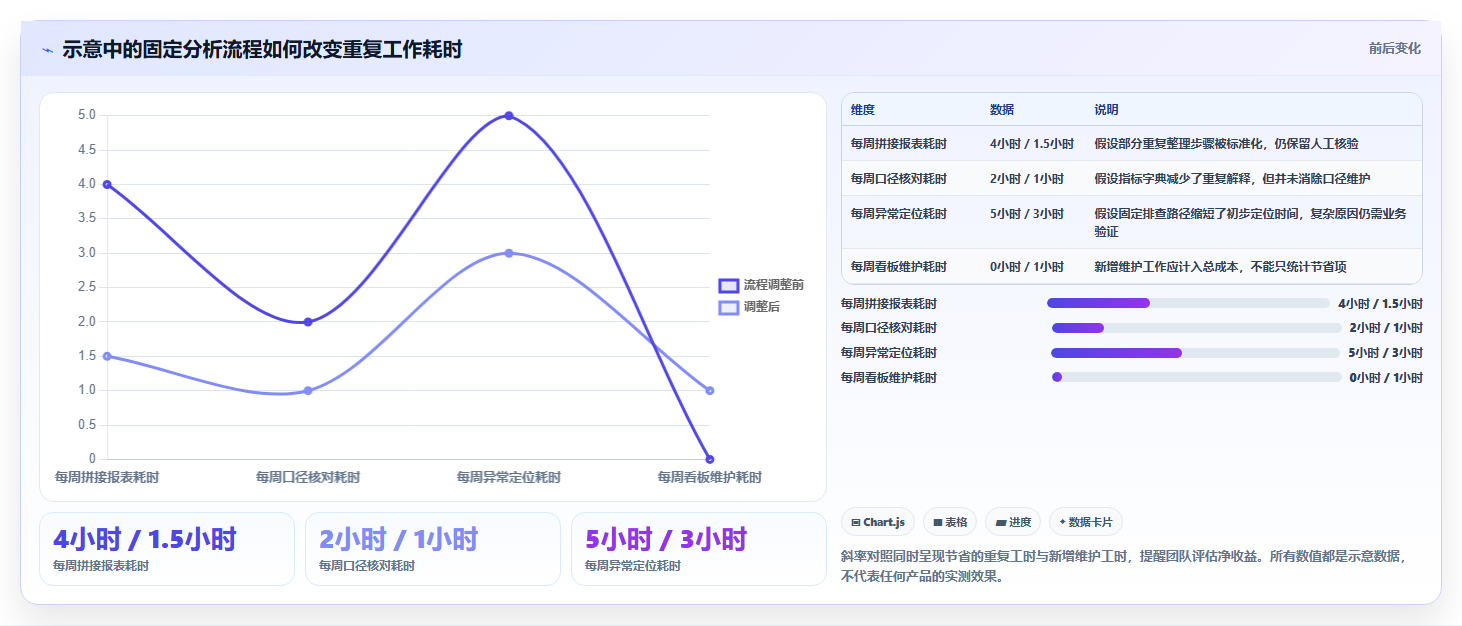Click 每周异常定位耗时 in the table
This screenshot has height=626, width=1462.
[x=899, y=214]
